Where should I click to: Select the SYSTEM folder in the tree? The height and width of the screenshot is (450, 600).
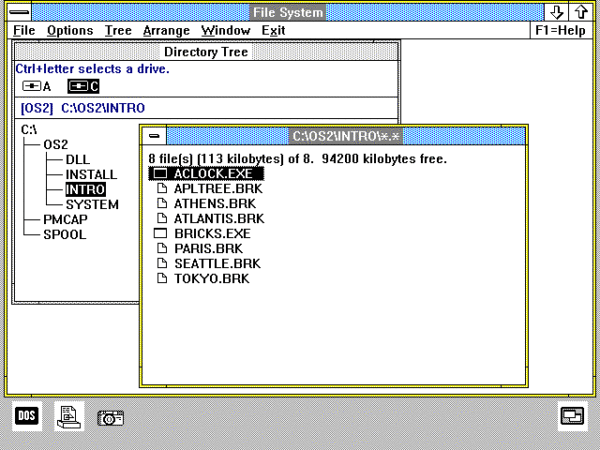pos(92,205)
